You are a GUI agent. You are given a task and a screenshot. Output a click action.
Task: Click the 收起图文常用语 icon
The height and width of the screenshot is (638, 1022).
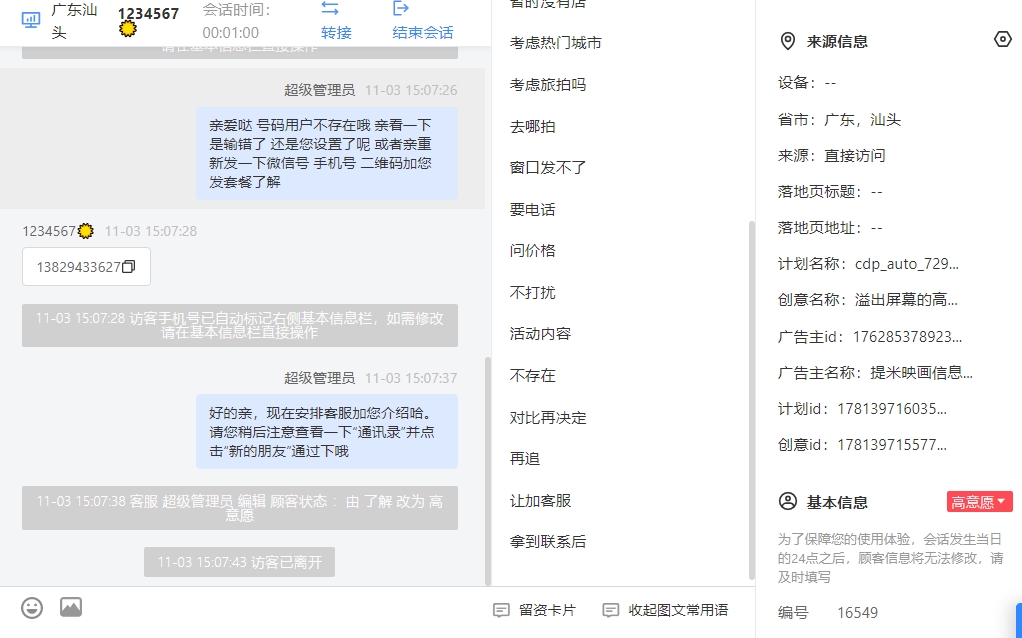(x=611, y=611)
